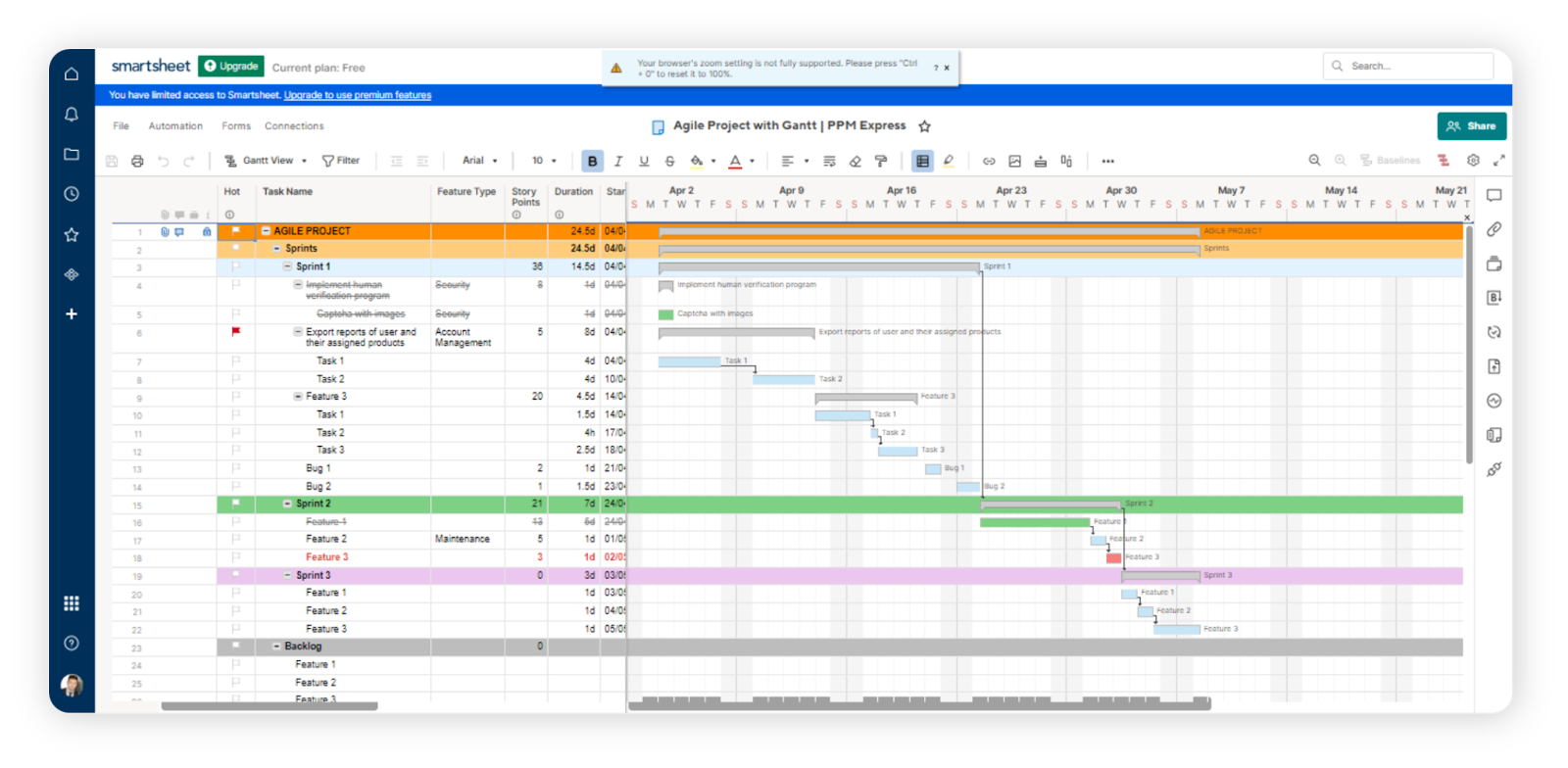Viewport: 1568px width, 768px height.
Task: Open Notifications bell in sidebar
Action: point(72,115)
